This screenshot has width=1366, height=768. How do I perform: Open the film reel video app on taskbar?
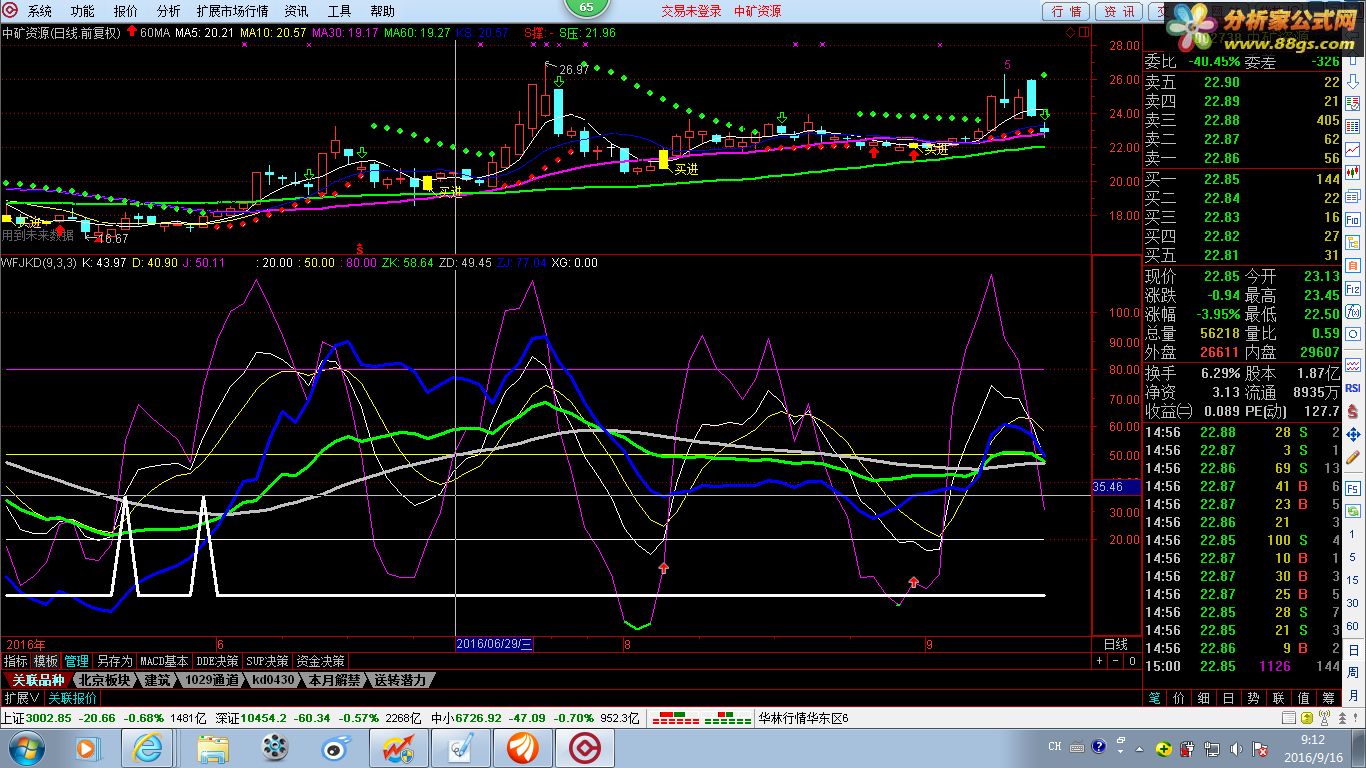coord(276,748)
